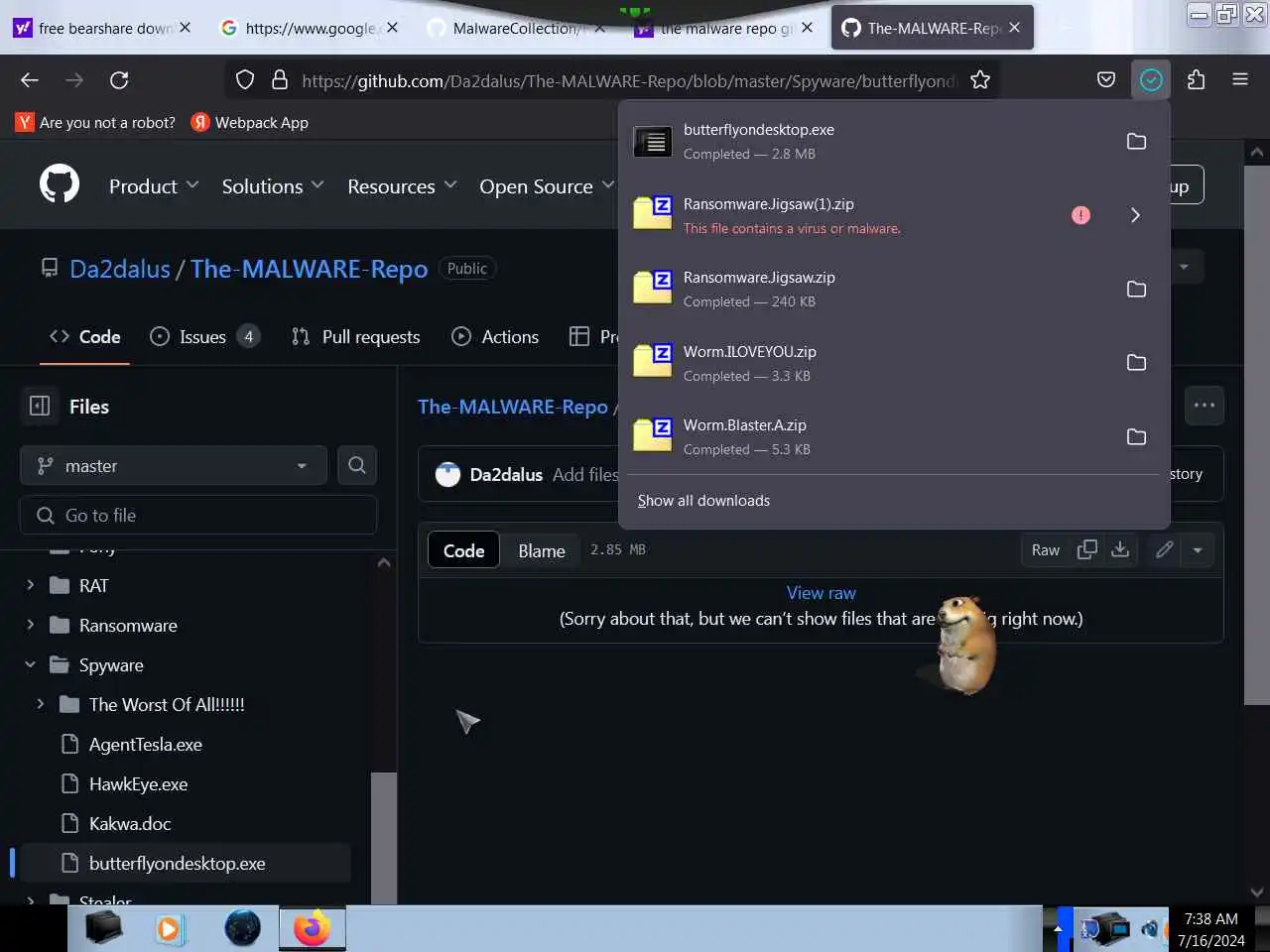Copy raw file contents icon
1270x952 pixels.
coord(1087,549)
